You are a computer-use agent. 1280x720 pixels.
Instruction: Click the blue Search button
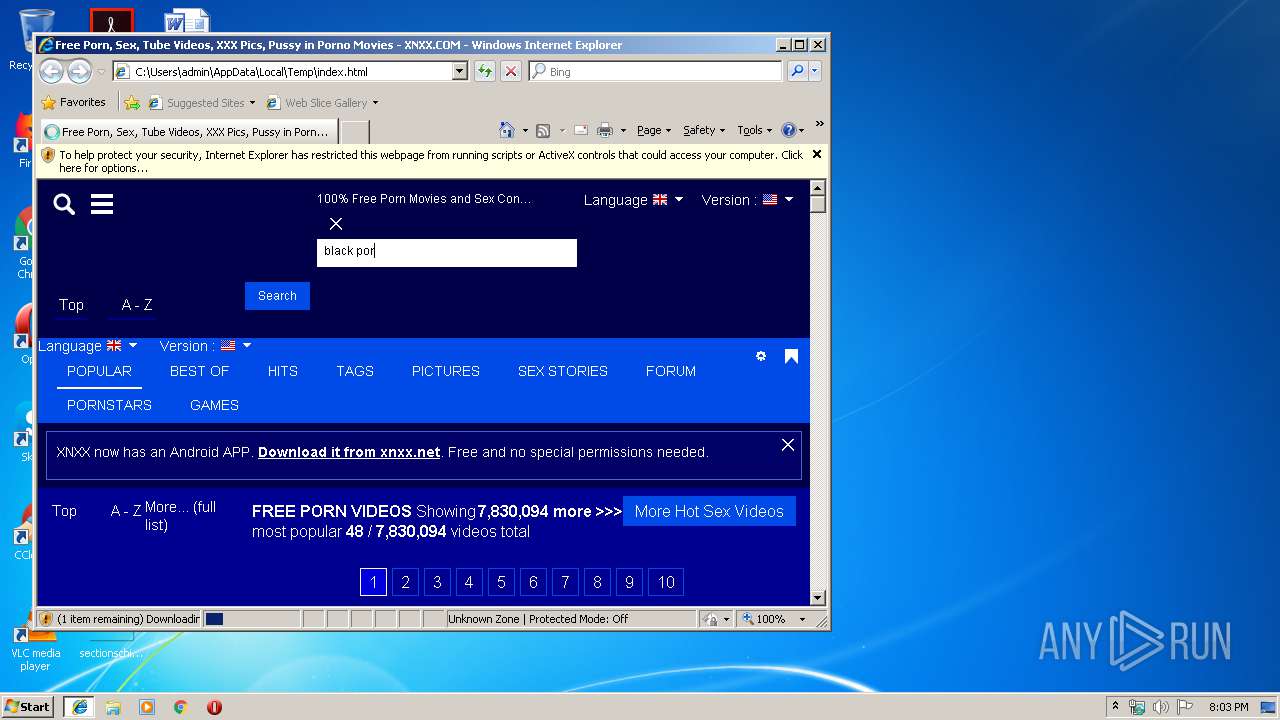[277, 296]
